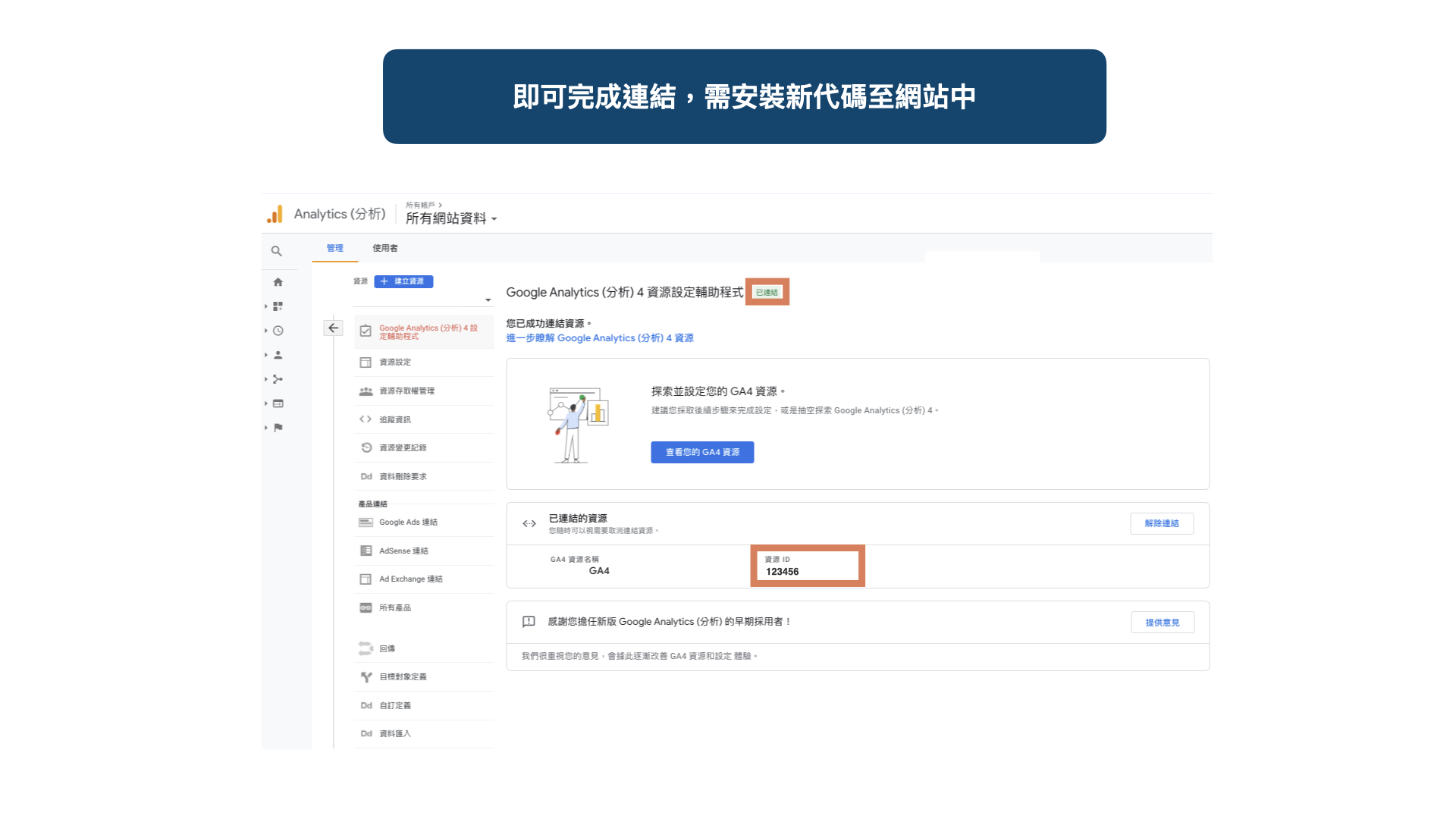Click the Google Ads 連結 icon
Viewport: 1456px width, 819px height.
[x=366, y=522]
